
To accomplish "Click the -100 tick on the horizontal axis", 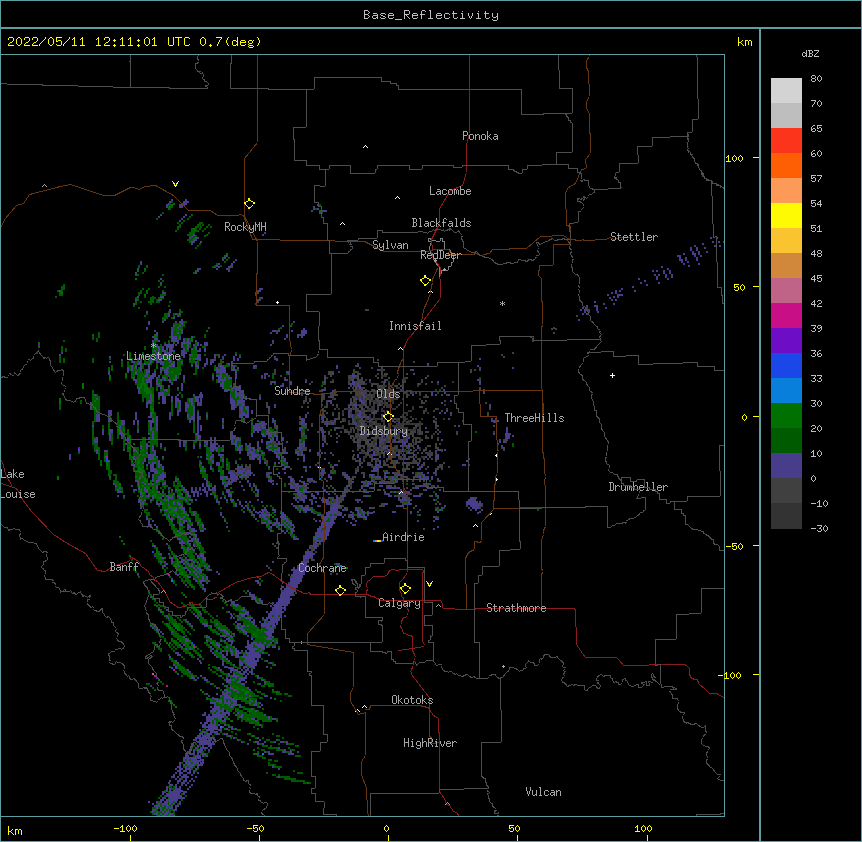I will click(125, 828).
